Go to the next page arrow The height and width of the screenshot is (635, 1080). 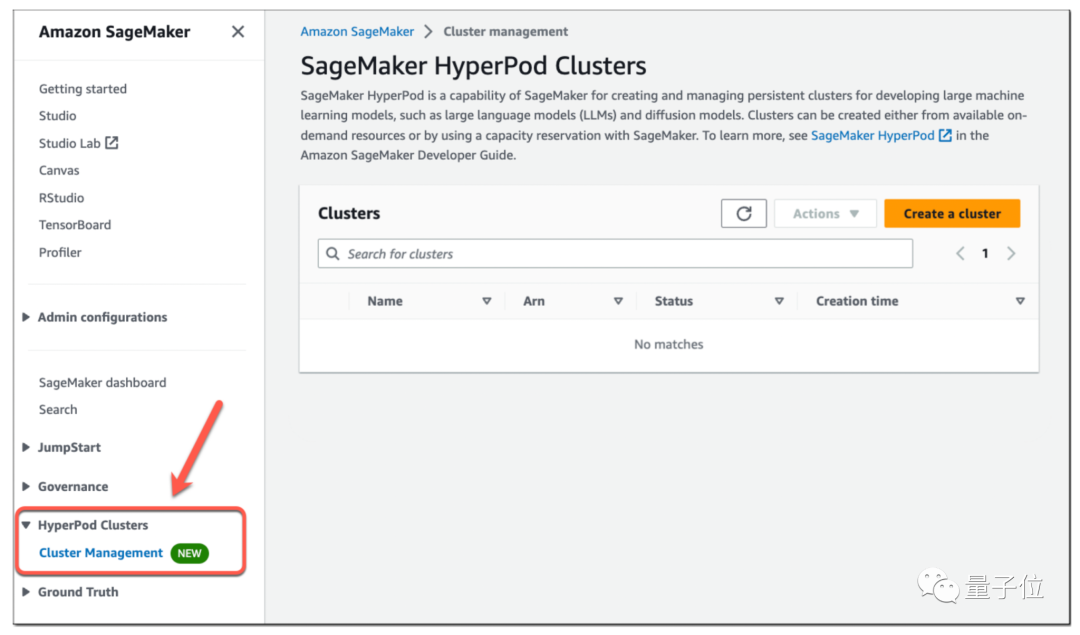(x=1011, y=254)
